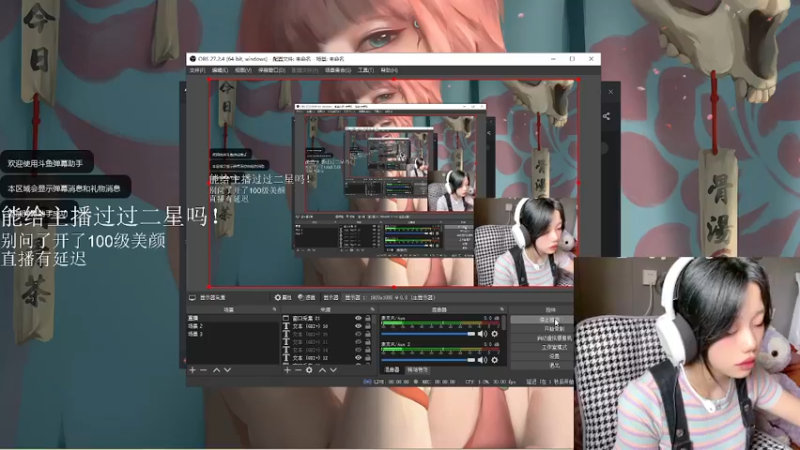The image size is (800, 450).
Task: Click the mixer panel vertical scrollbar
Action: (x=504, y=323)
